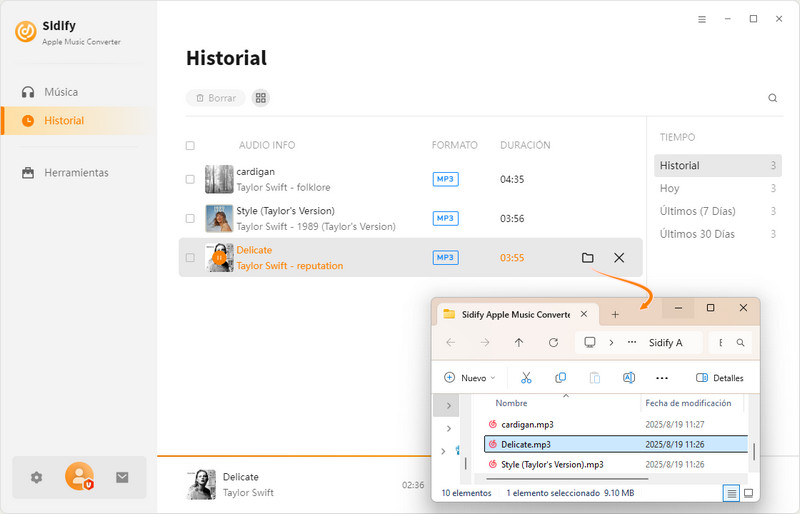Open Herramientas in the sidebar
This screenshot has height=514, width=800.
[x=65, y=173]
